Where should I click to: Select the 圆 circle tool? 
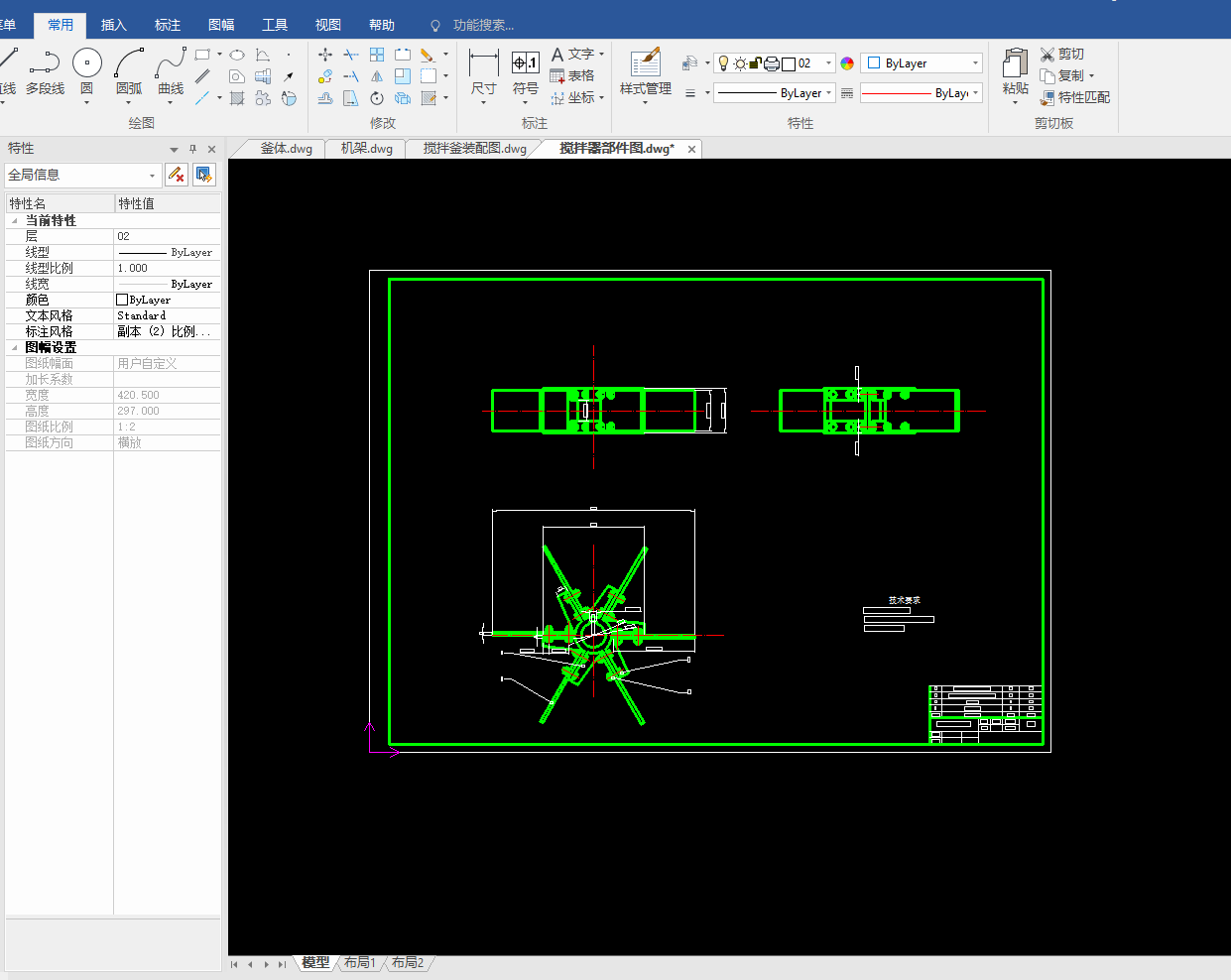[87, 72]
